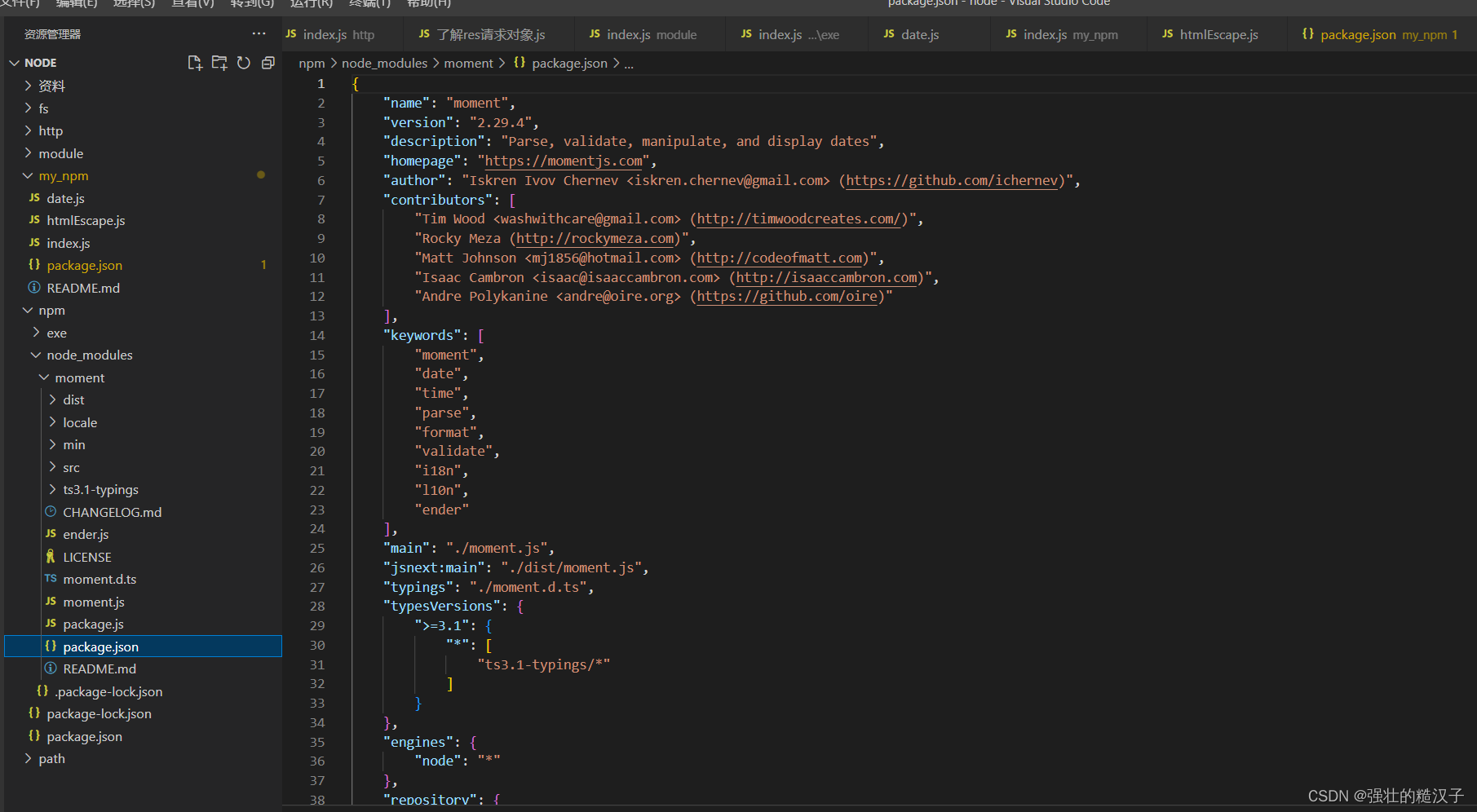
Task: Open the isaaccambron.com link
Action: point(826,278)
